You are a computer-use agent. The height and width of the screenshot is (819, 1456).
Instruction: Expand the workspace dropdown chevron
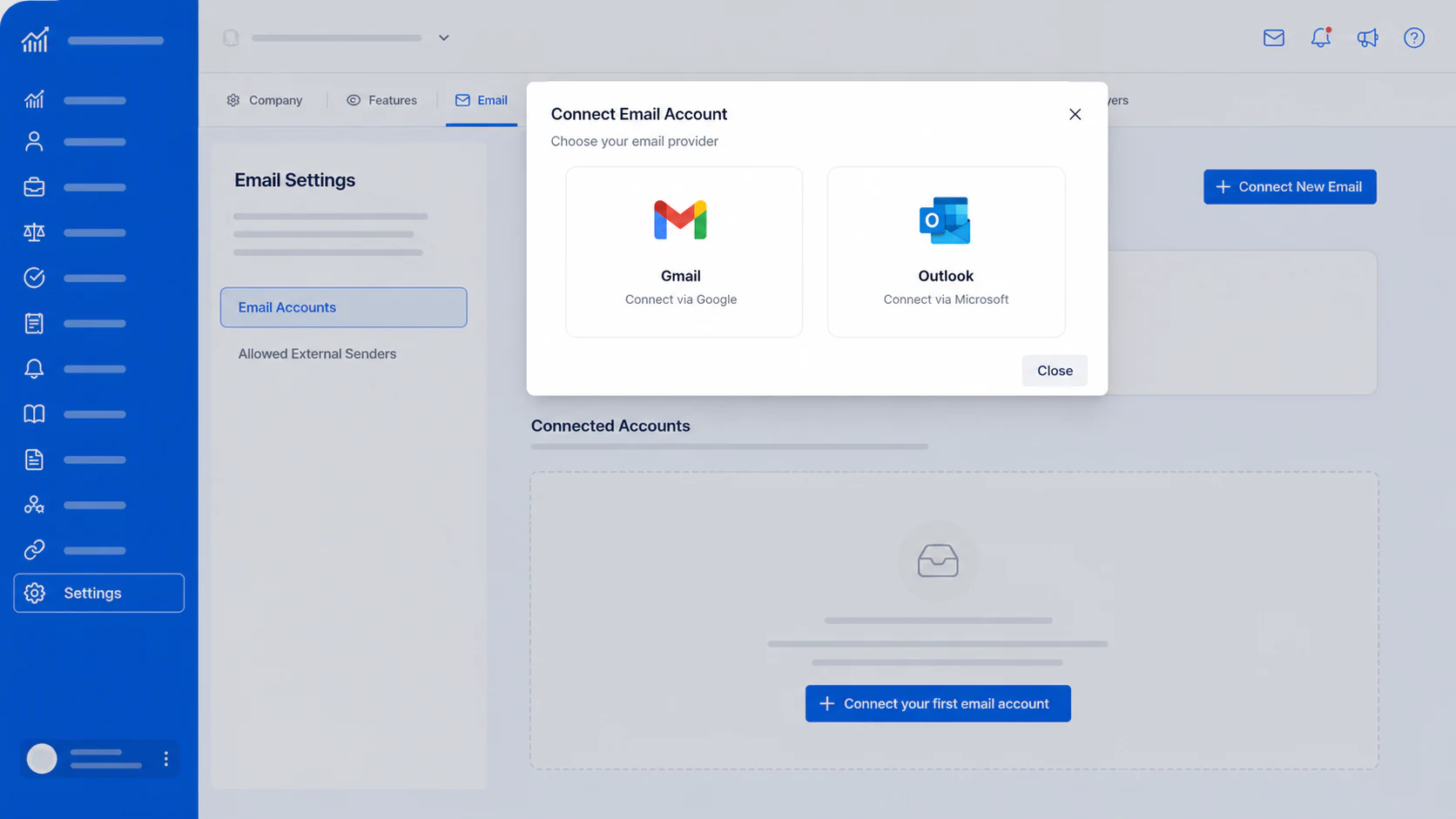(x=444, y=37)
